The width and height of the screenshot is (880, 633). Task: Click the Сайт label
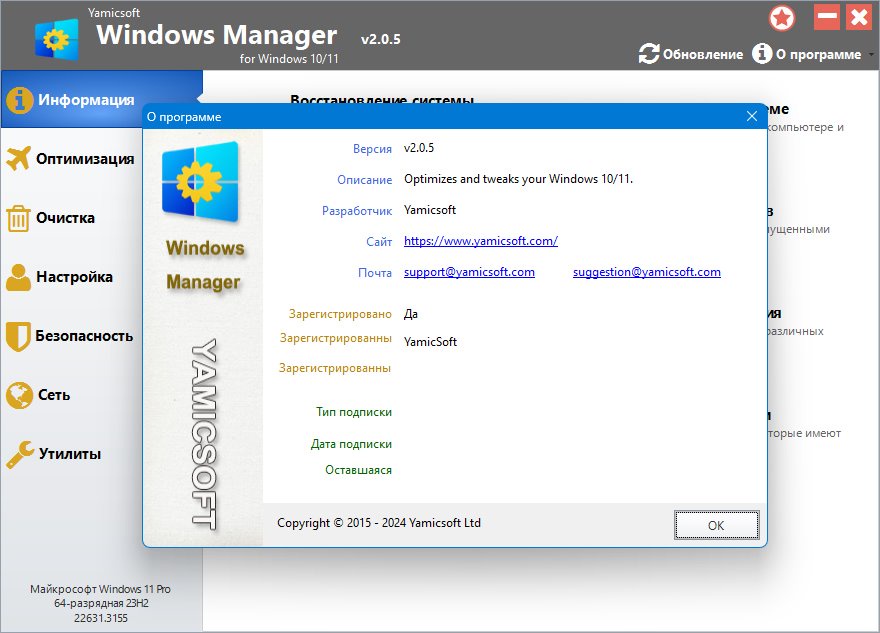[x=379, y=242]
